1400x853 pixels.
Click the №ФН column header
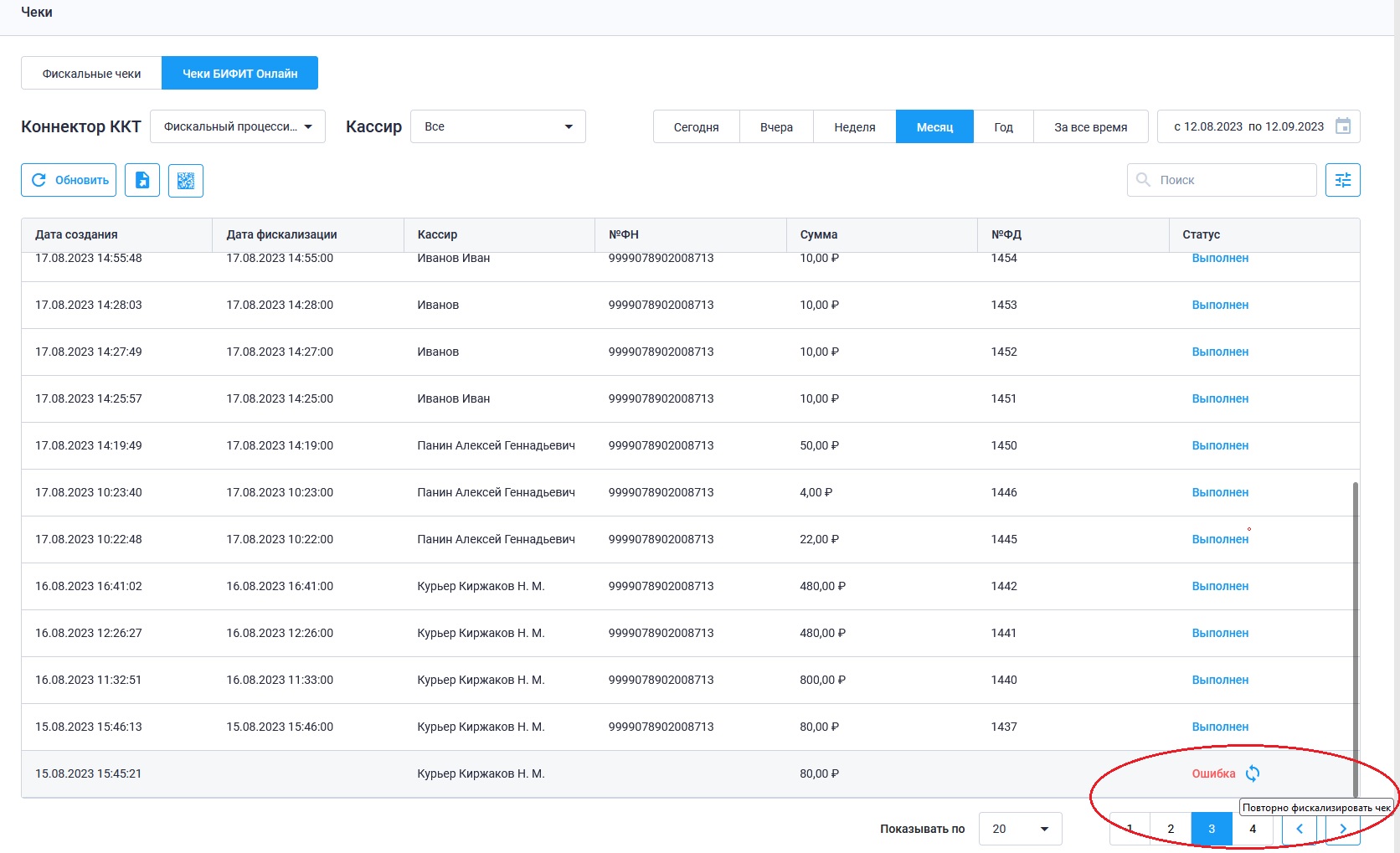click(691, 234)
